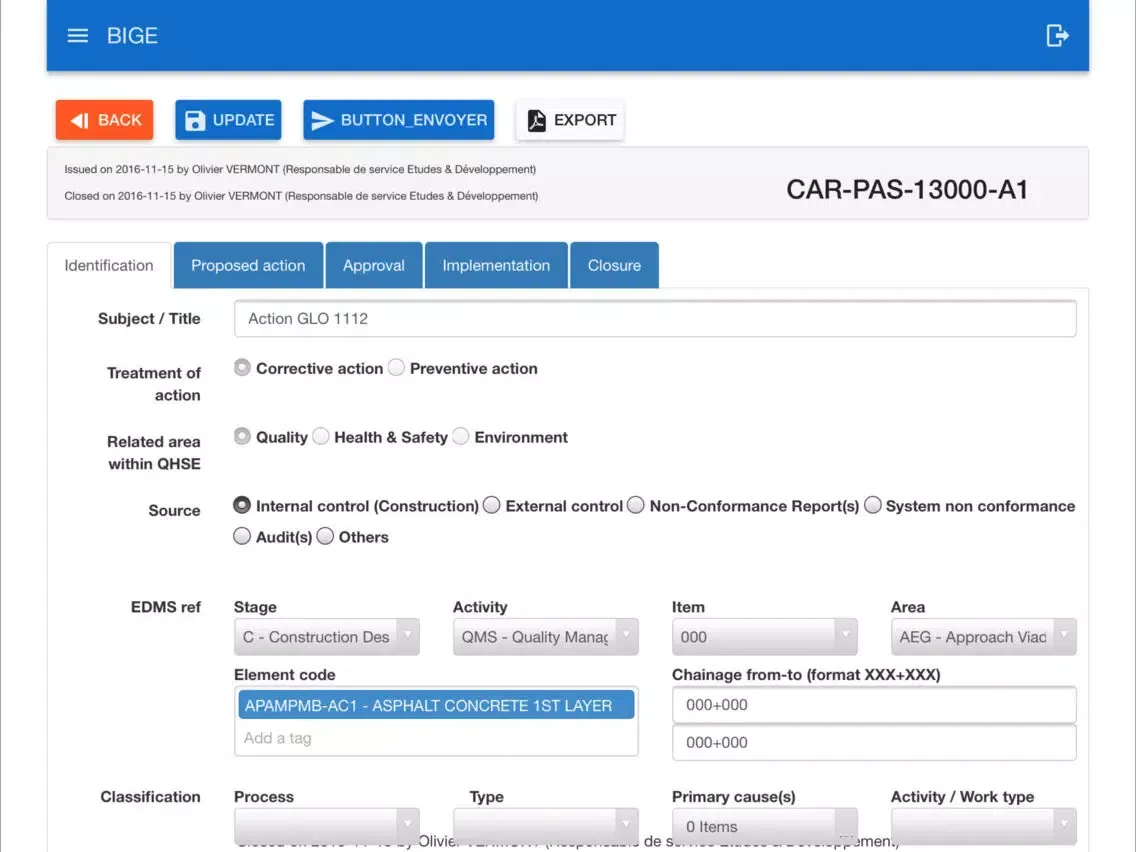Screen dimensions: 1136x852
Task: Select Audit(s) source radio button
Action: pyautogui.click(x=242, y=537)
